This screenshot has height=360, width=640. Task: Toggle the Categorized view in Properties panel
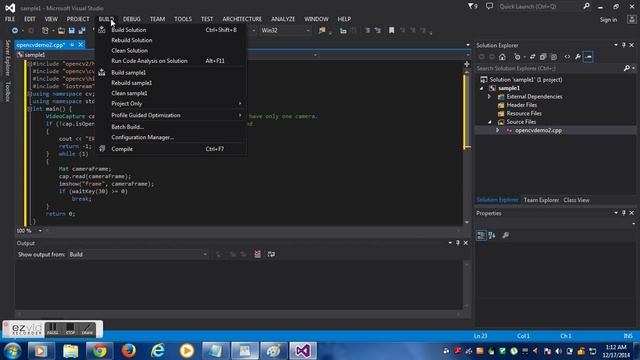(x=481, y=236)
